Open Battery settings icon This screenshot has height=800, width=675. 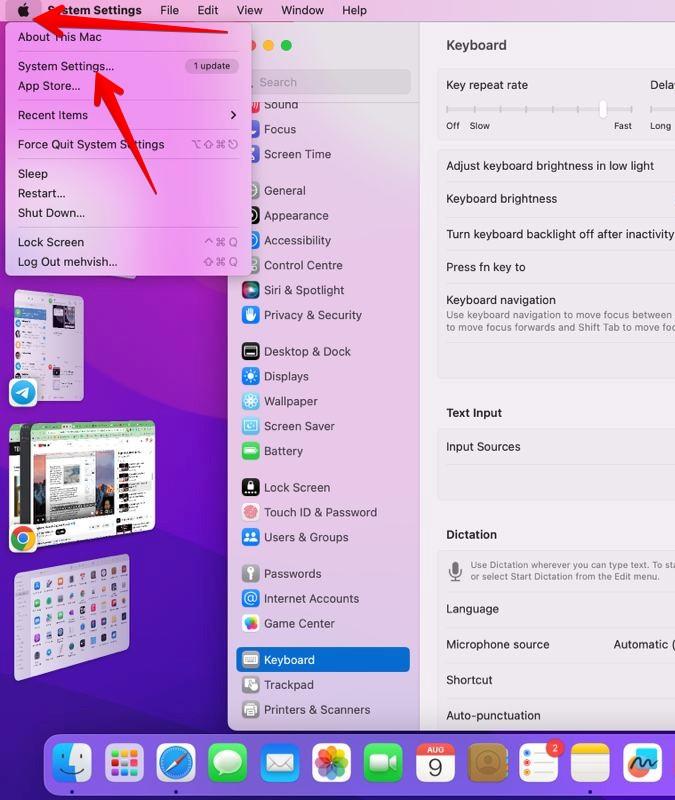click(251, 451)
